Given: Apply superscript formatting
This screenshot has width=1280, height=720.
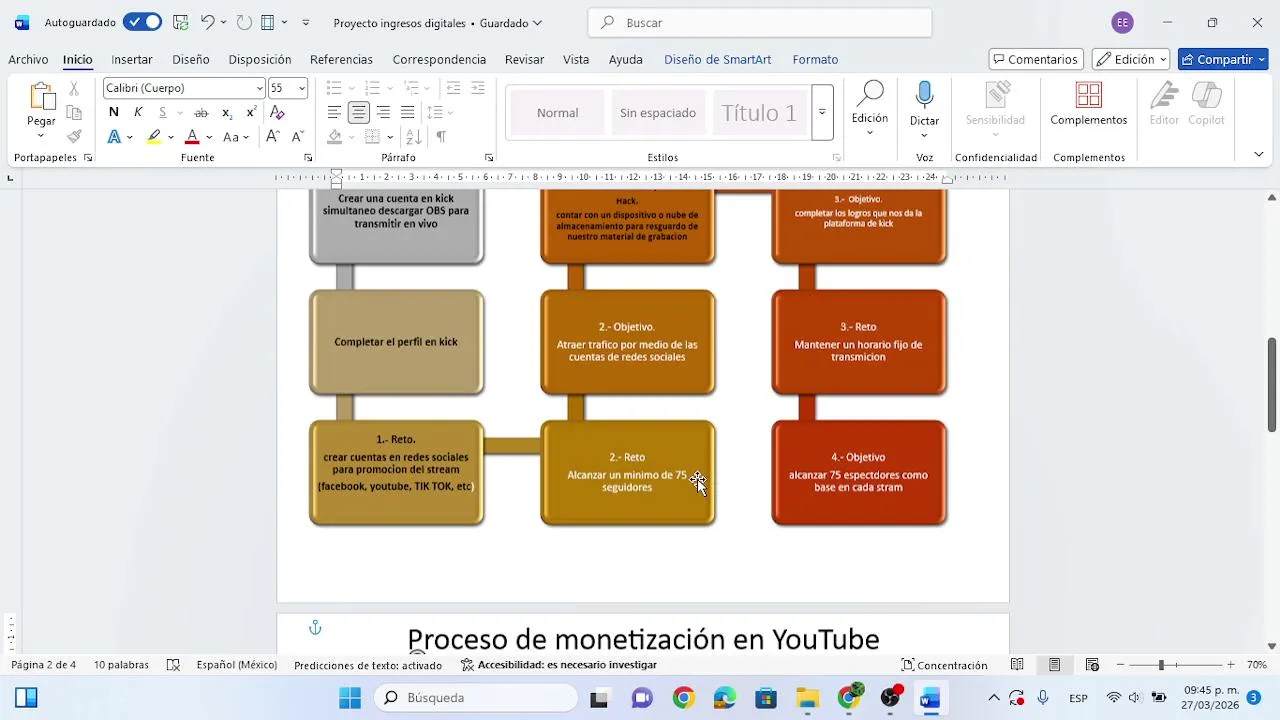Looking at the screenshot, I should click(251, 112).
